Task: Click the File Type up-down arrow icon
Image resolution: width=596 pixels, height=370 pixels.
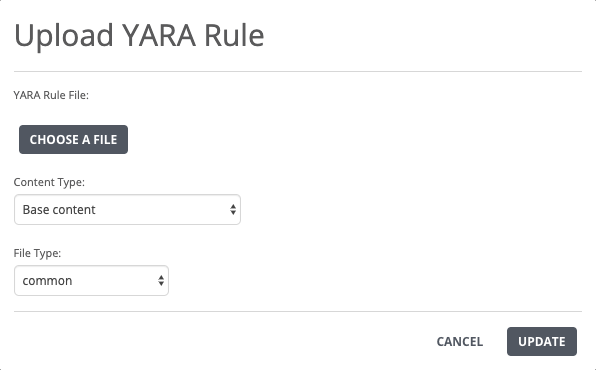Action: coord(161,281)
